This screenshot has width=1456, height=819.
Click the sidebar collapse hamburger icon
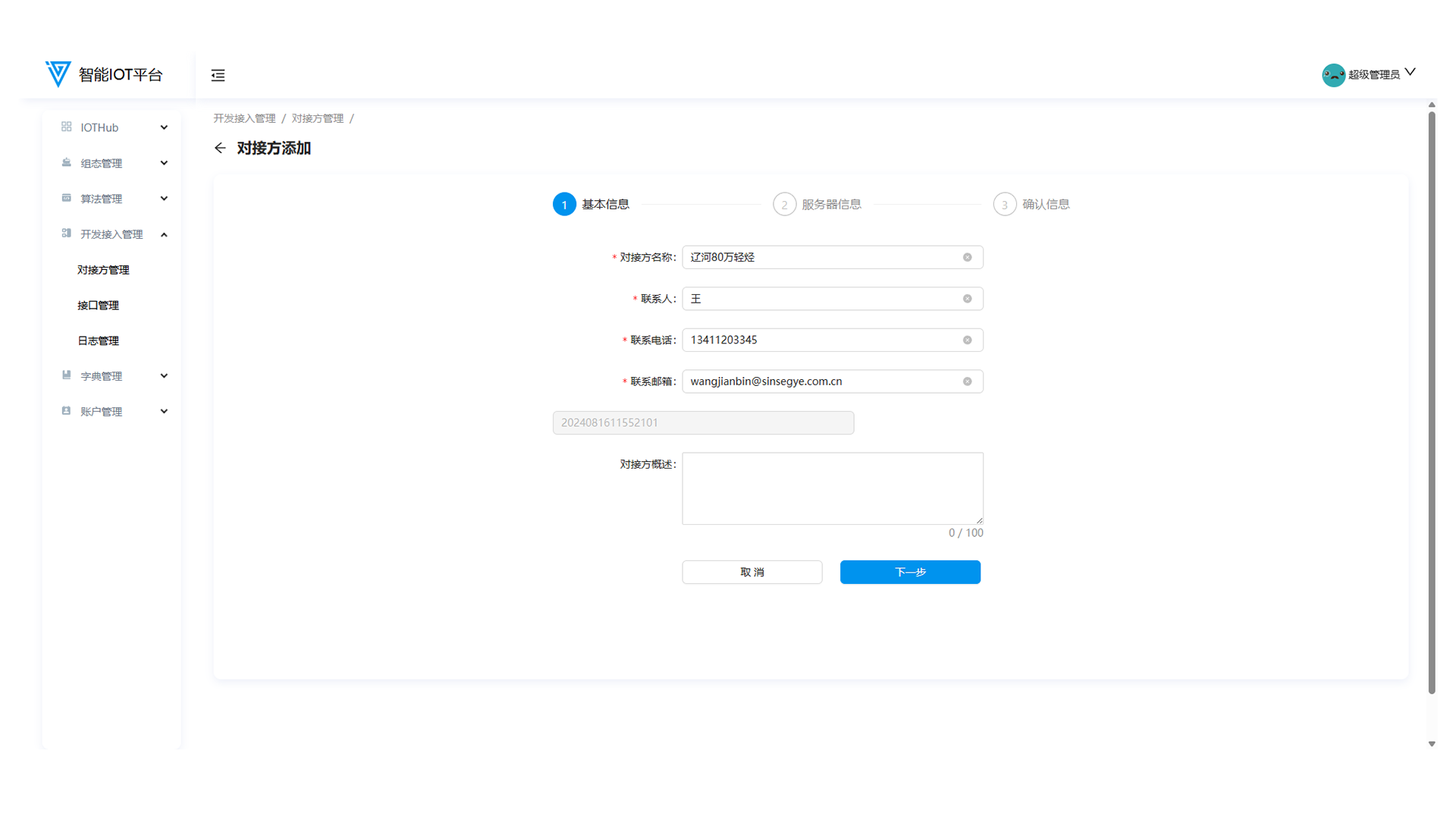218,75
